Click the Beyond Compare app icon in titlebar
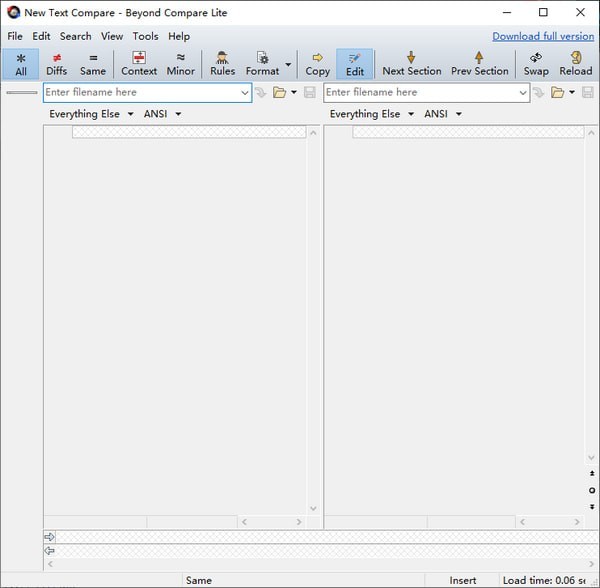This screenshot has height=588, width=600. pyautogui.click(x=13, y=13)
